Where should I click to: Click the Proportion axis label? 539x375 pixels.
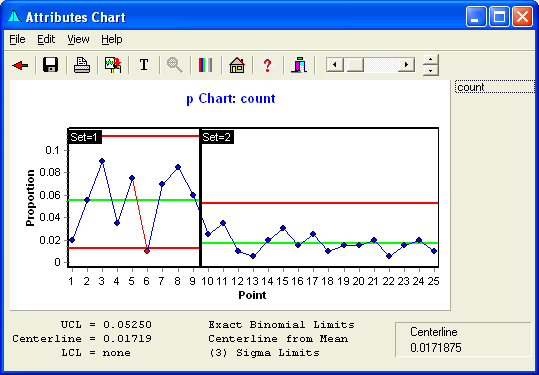pyautogui.click(x=30, y=198)
